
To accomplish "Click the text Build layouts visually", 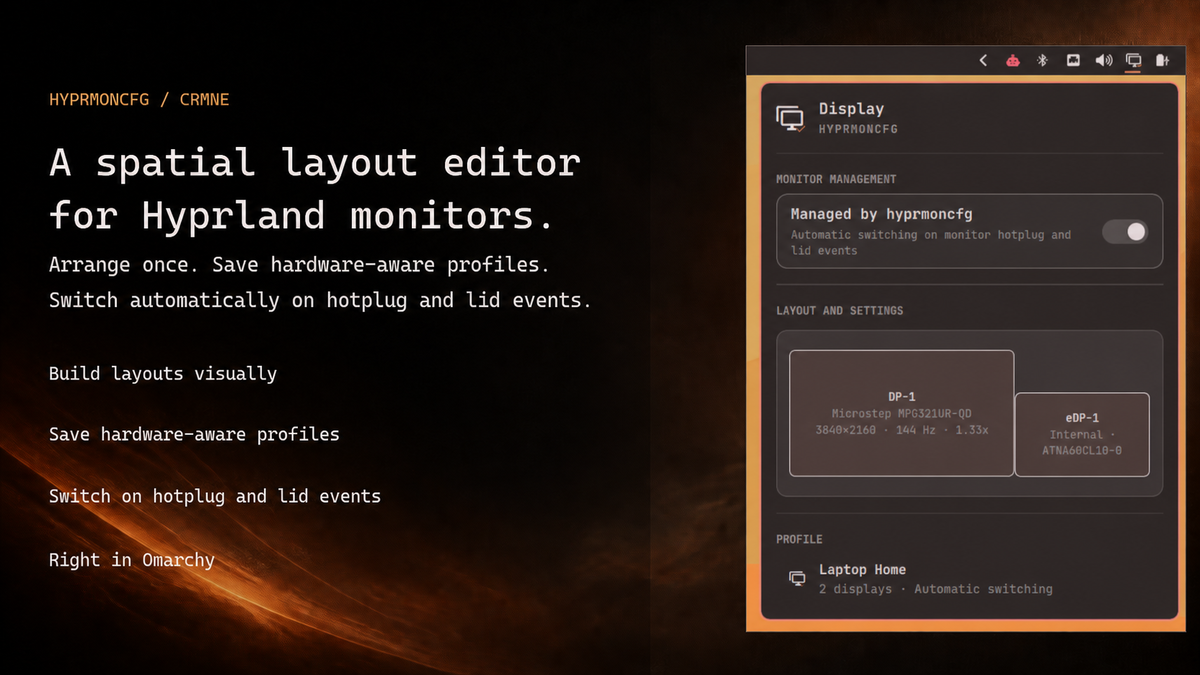I will click(163, 374).
